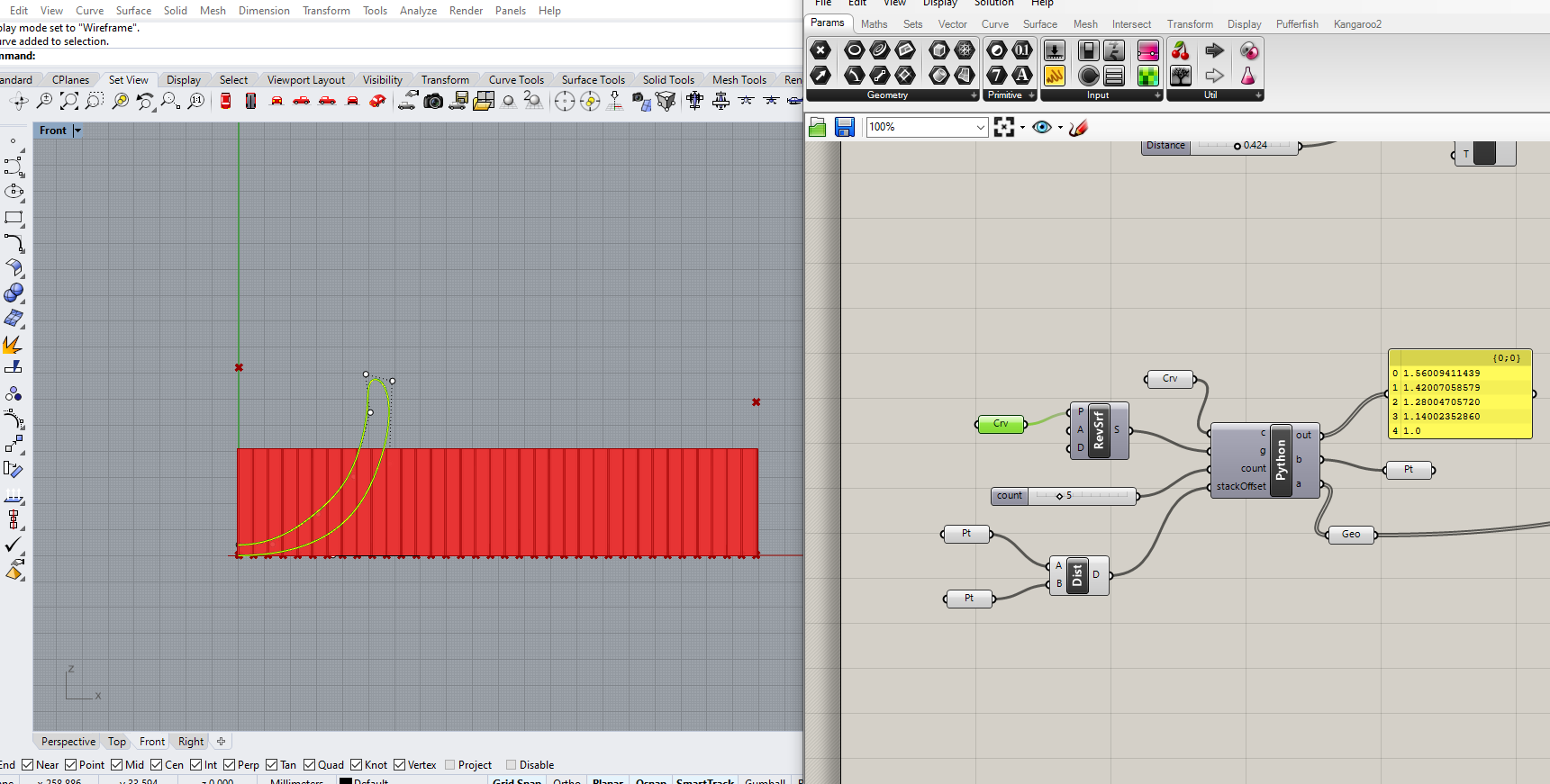This screenshot has height=784, width=1550.
Task: Expand the Primitive panel plus
Action: 1032,95
